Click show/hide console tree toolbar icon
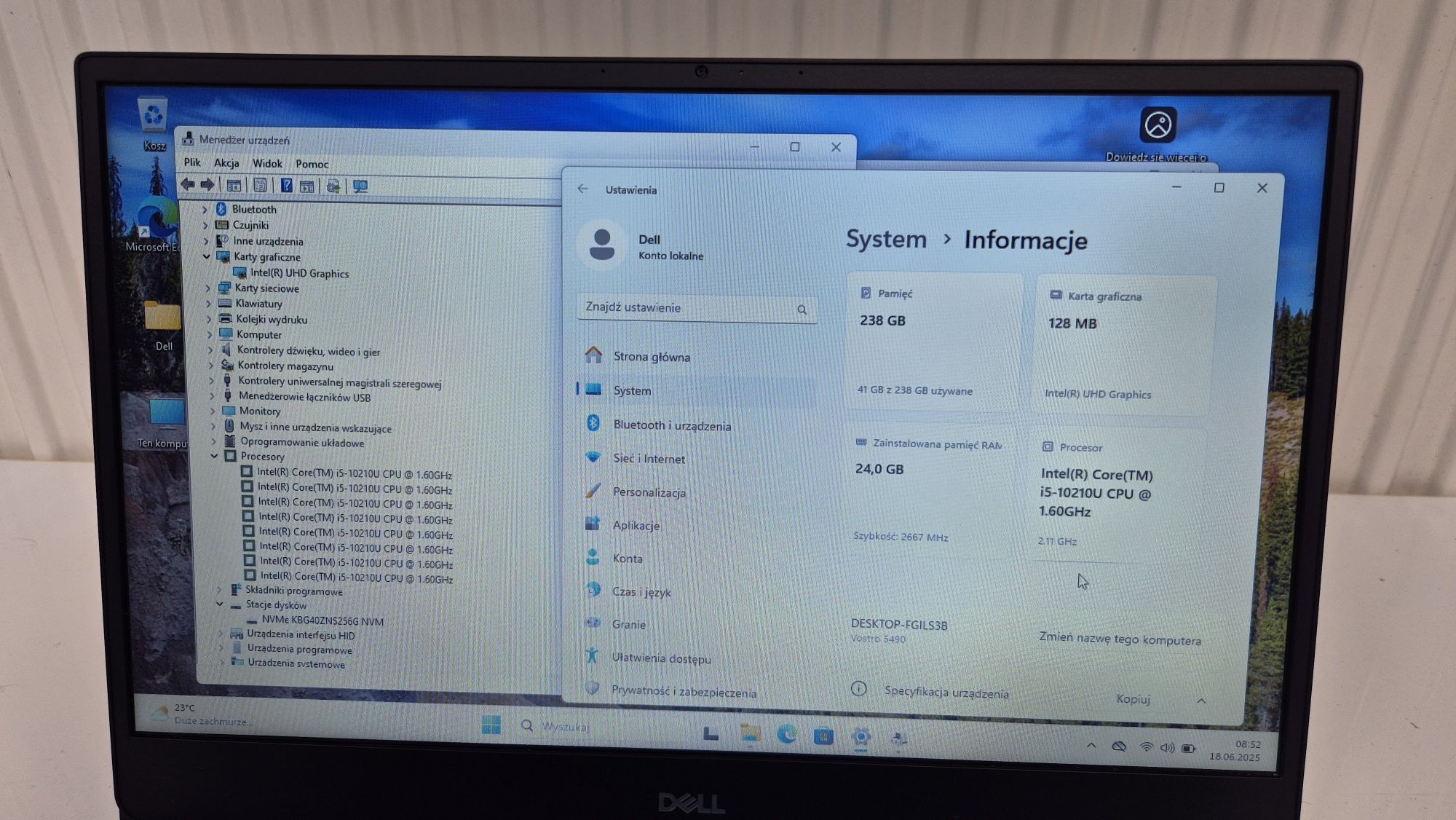 click(234, 185)
